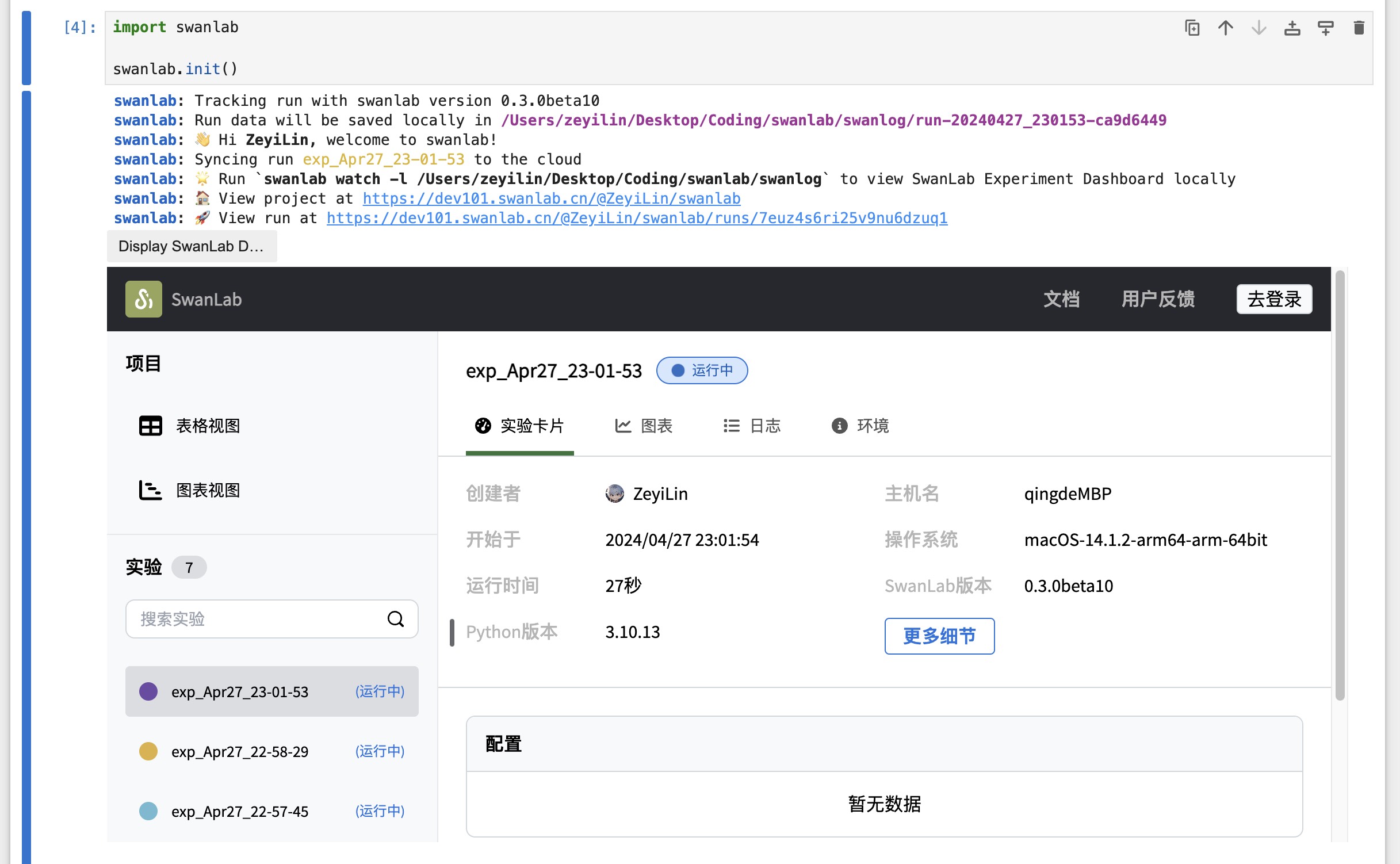
Task: Insert a new cell below
Action: pos(1326,27)
